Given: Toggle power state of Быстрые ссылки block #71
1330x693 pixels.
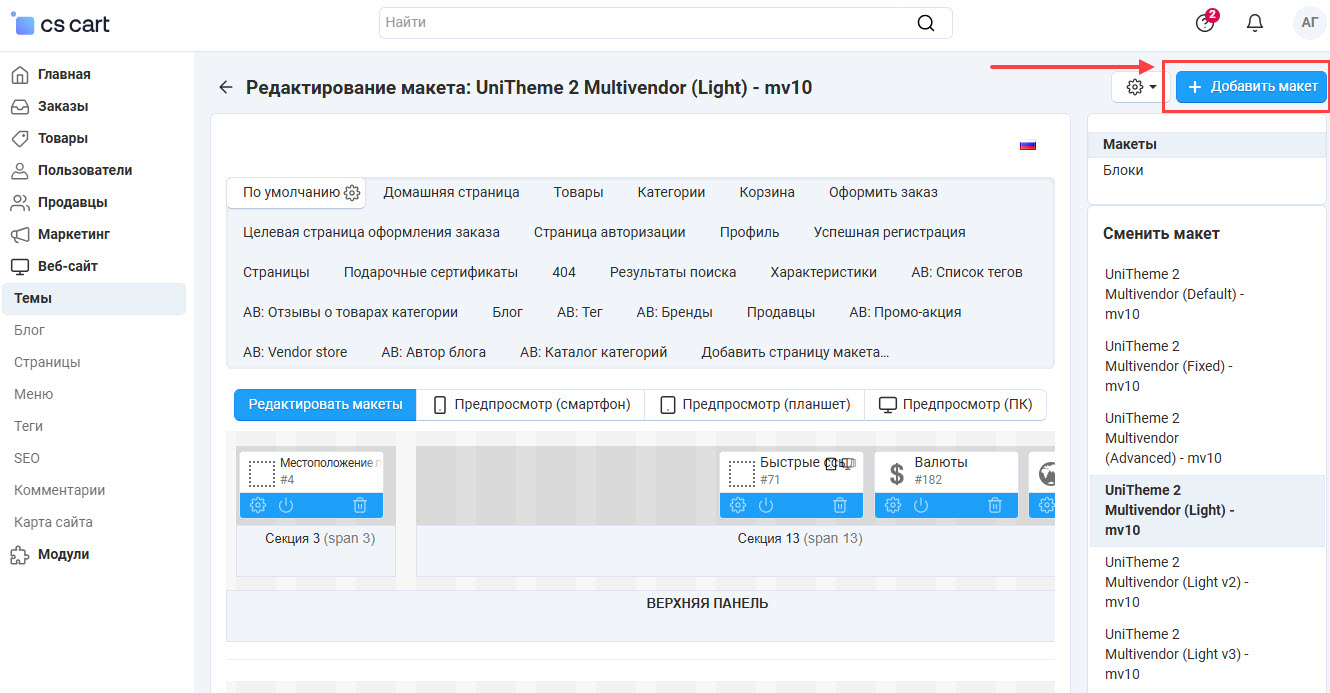Looking at the screenshot, I should click(x=766, y=505).
